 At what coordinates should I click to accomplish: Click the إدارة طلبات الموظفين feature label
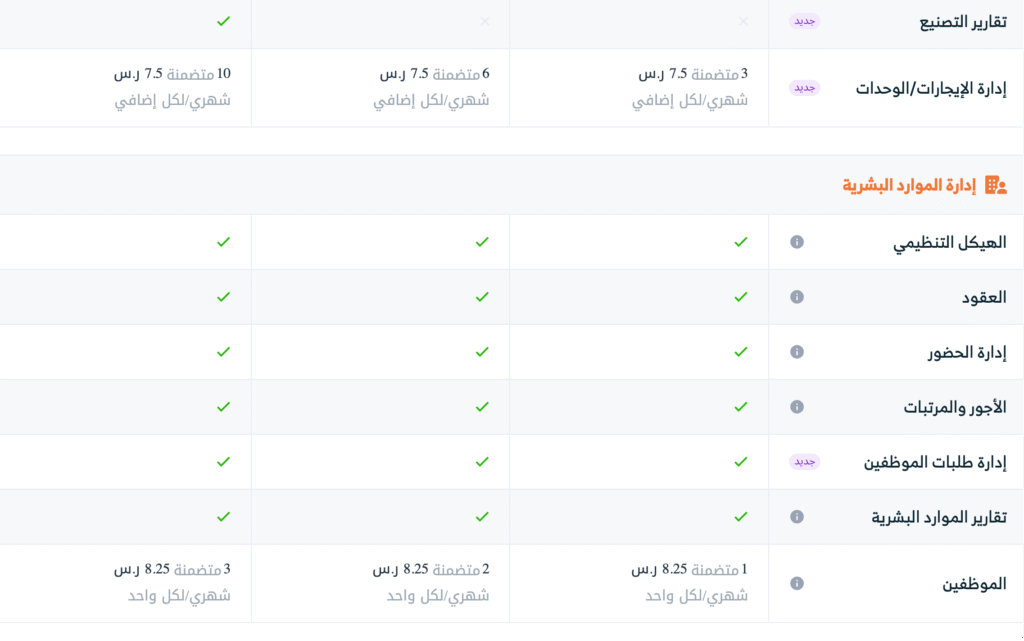click(x=935, y=462)
